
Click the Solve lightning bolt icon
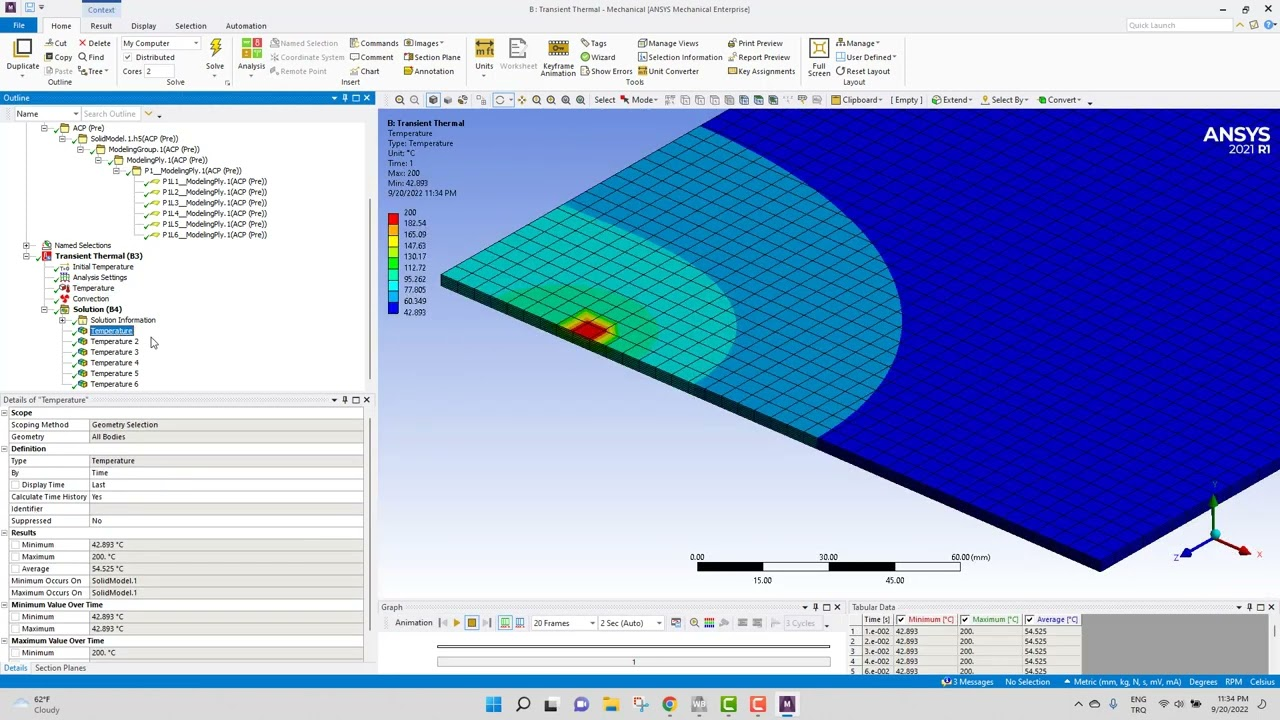tap(215, 49)
